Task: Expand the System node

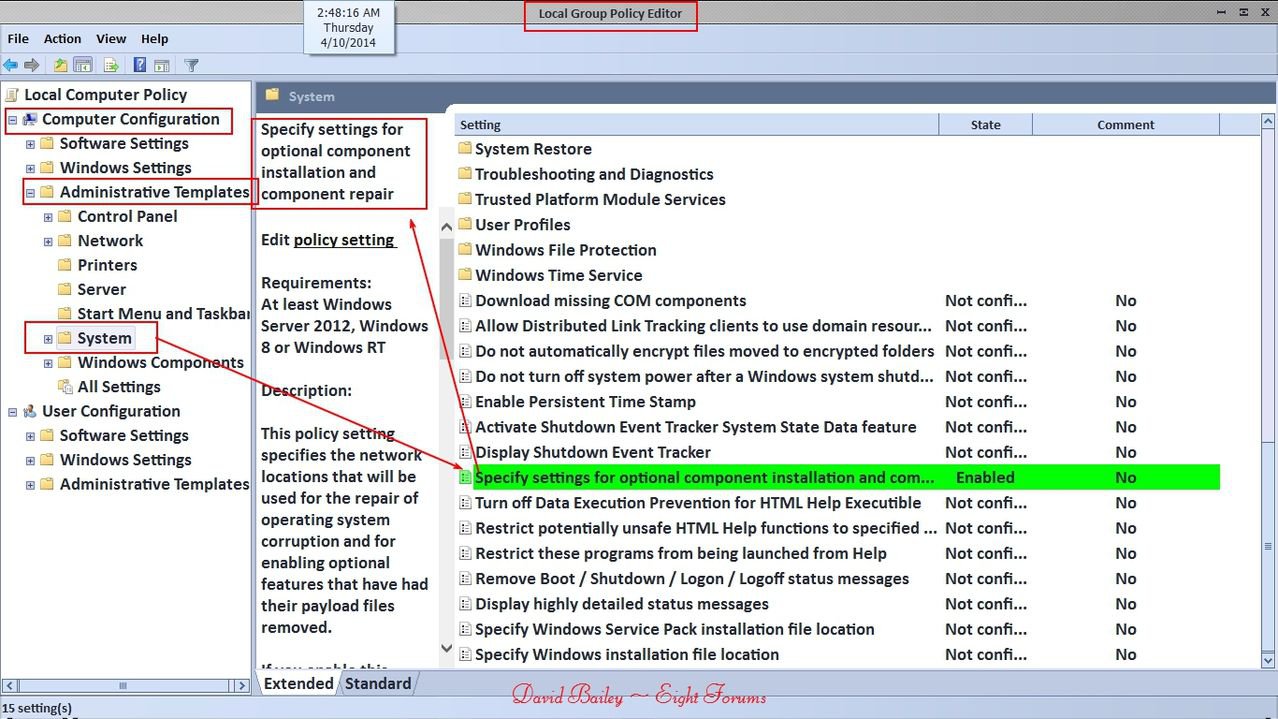Action: [x=48, y=339]
